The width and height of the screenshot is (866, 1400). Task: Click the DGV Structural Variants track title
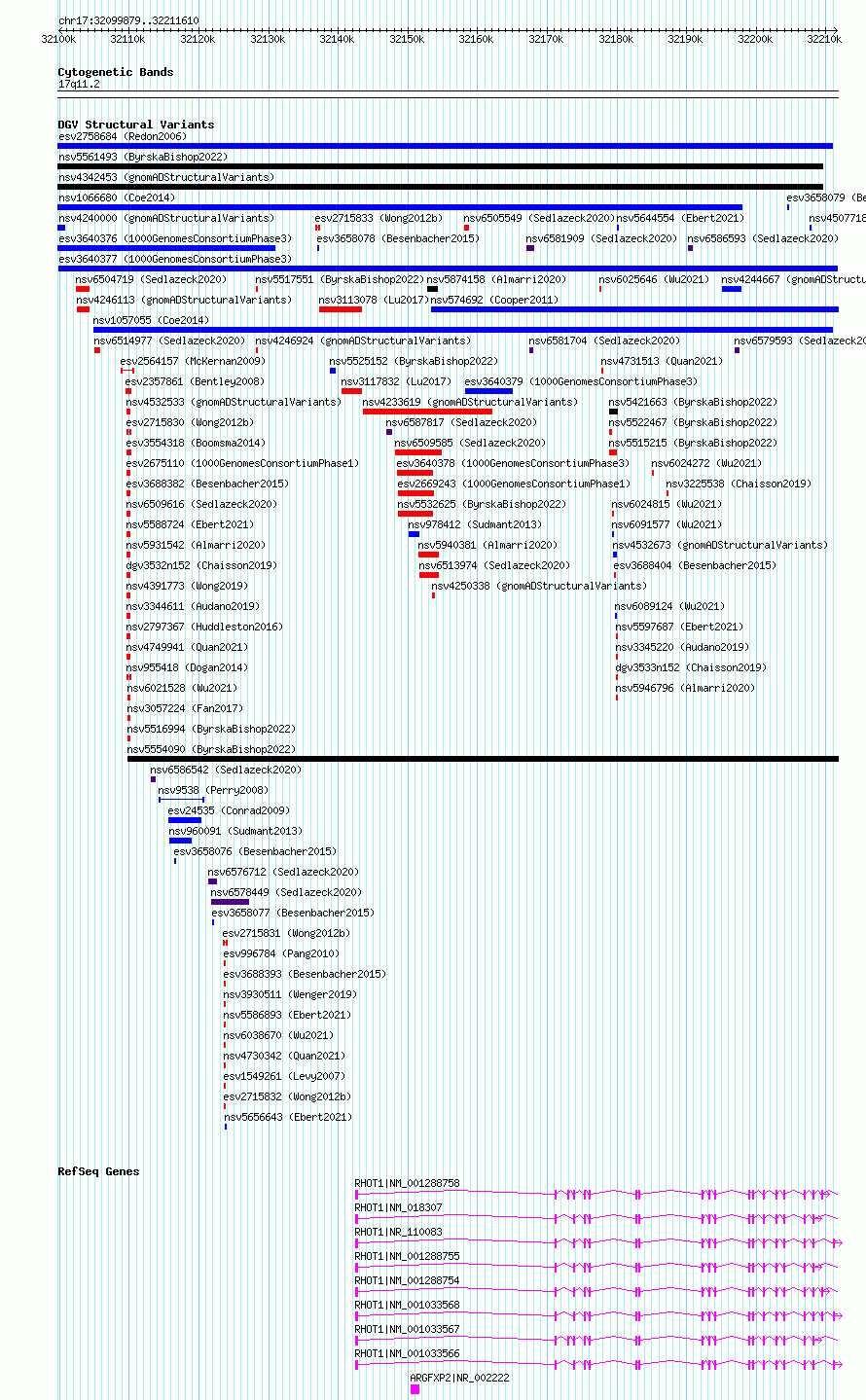click(x=136, y=125)
